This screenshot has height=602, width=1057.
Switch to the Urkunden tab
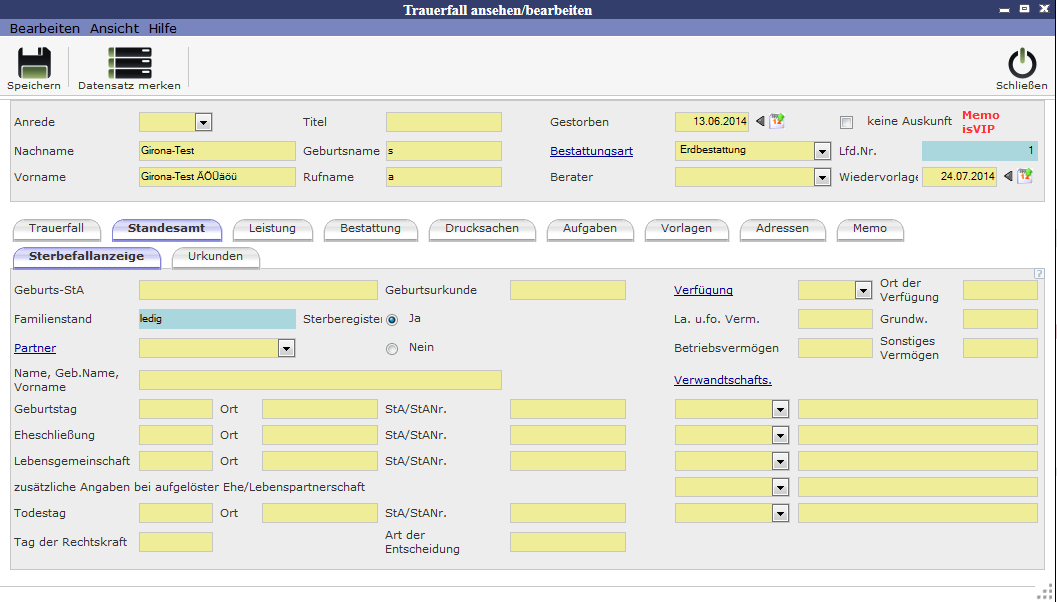point(215,257)
